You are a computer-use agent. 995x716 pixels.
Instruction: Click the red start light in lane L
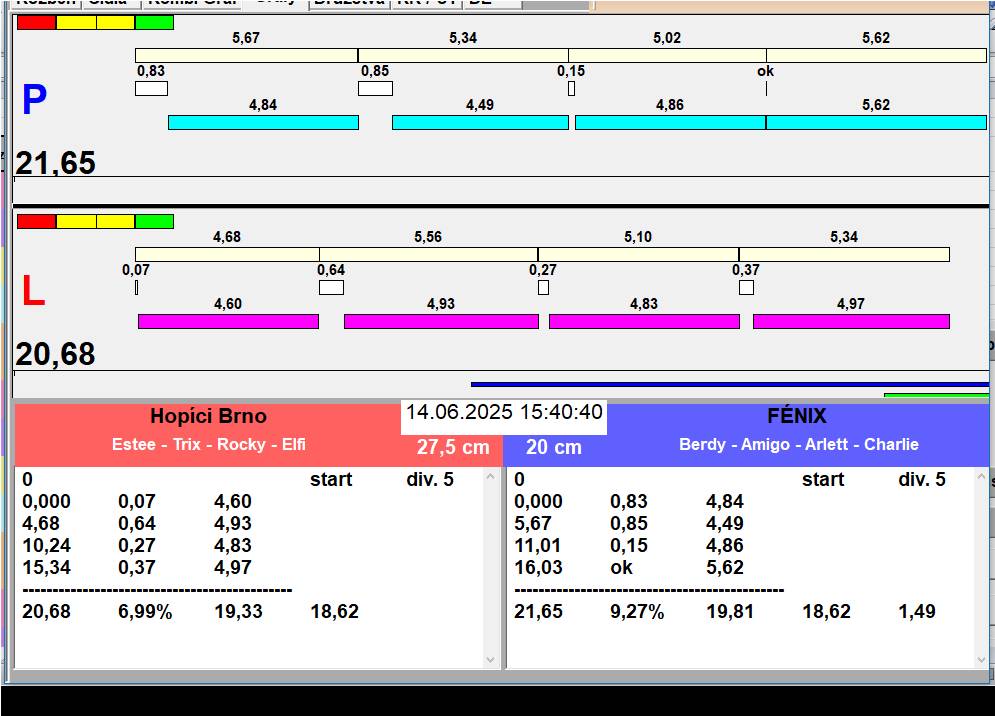36,221
